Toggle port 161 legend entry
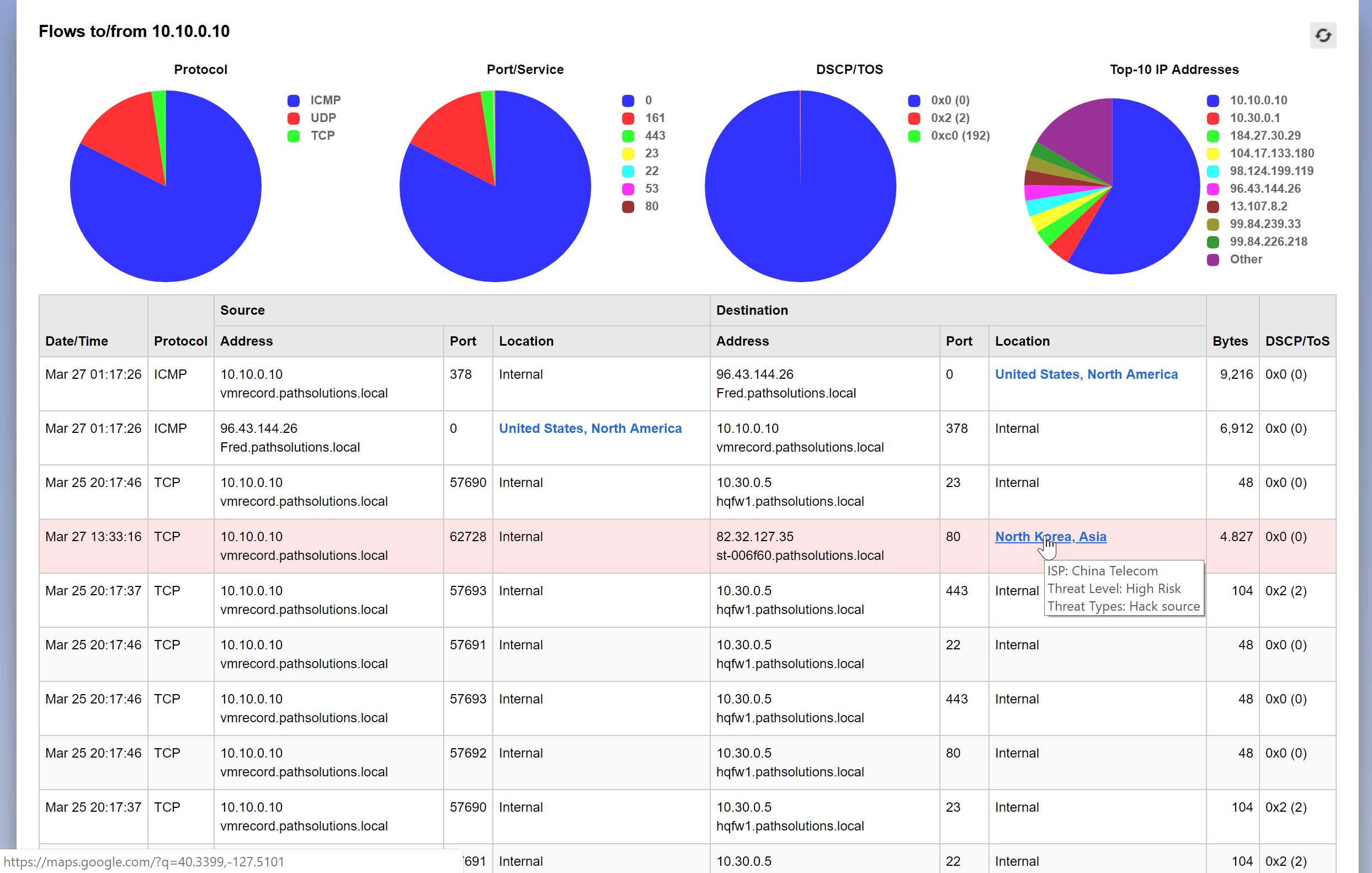Viewport: 1372px width, 873px height. [x=654, y=118]
